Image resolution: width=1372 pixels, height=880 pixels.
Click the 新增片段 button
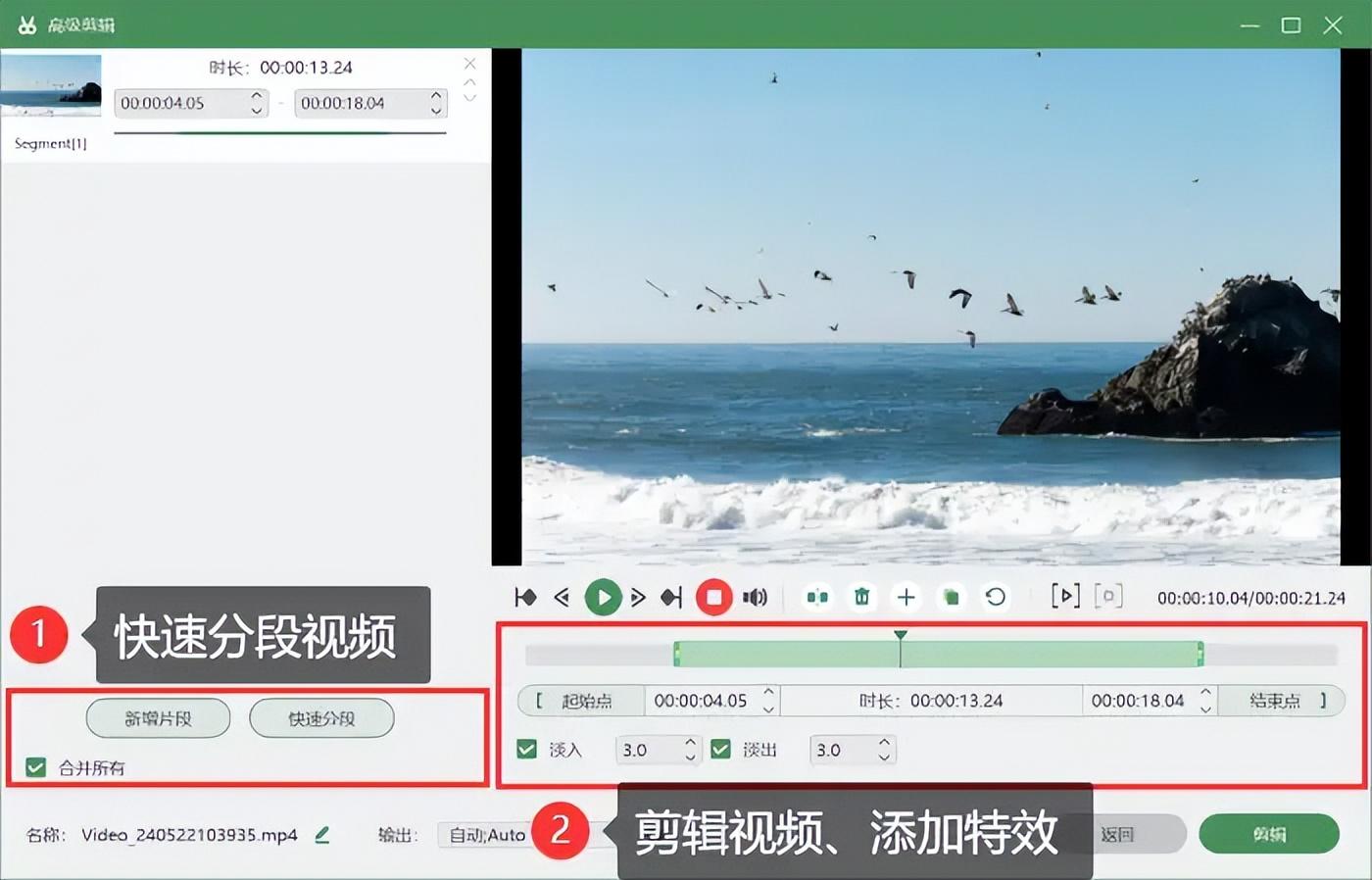(158, 718)
